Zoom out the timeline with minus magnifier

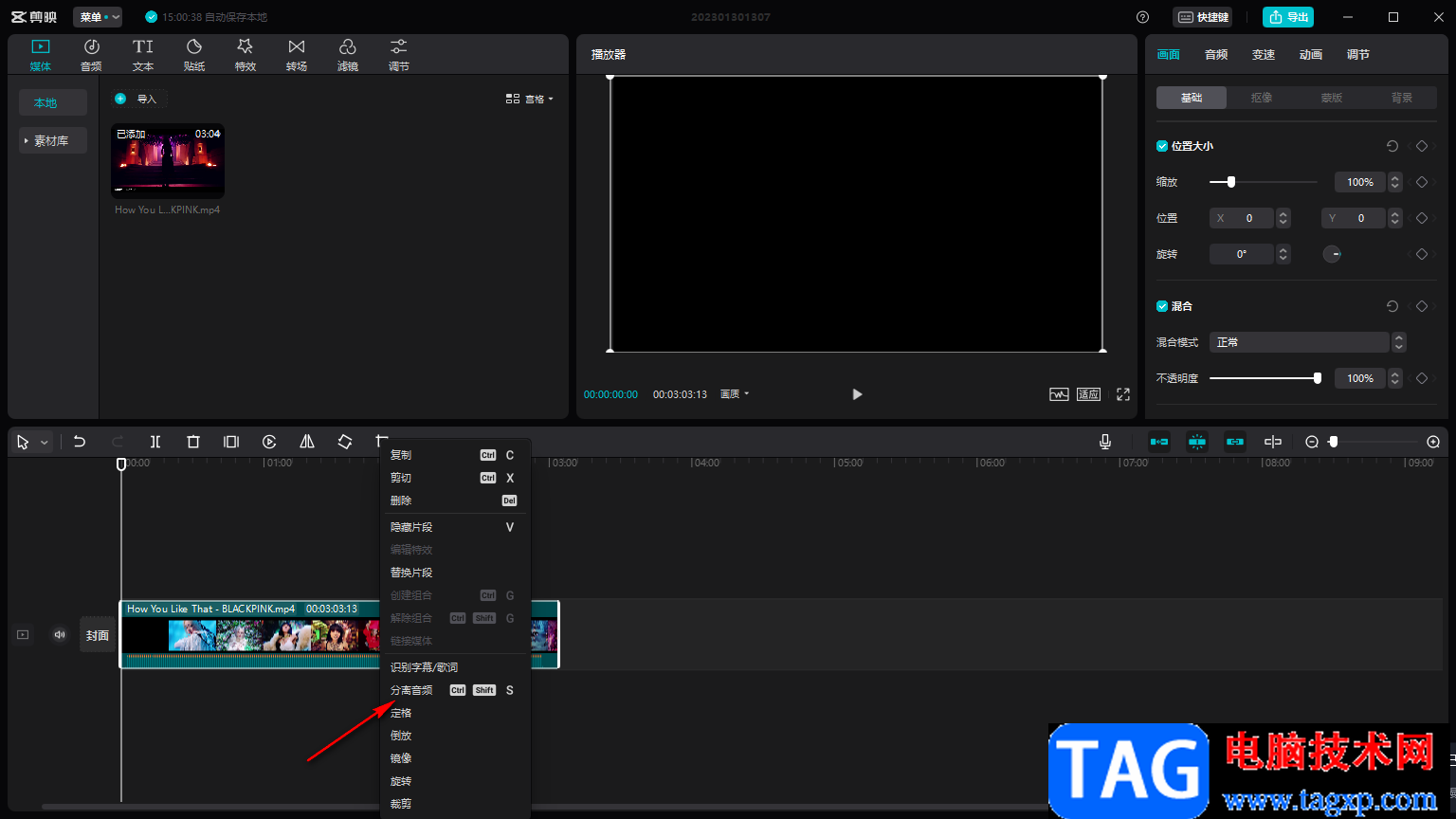click(x=1312, y=442)
